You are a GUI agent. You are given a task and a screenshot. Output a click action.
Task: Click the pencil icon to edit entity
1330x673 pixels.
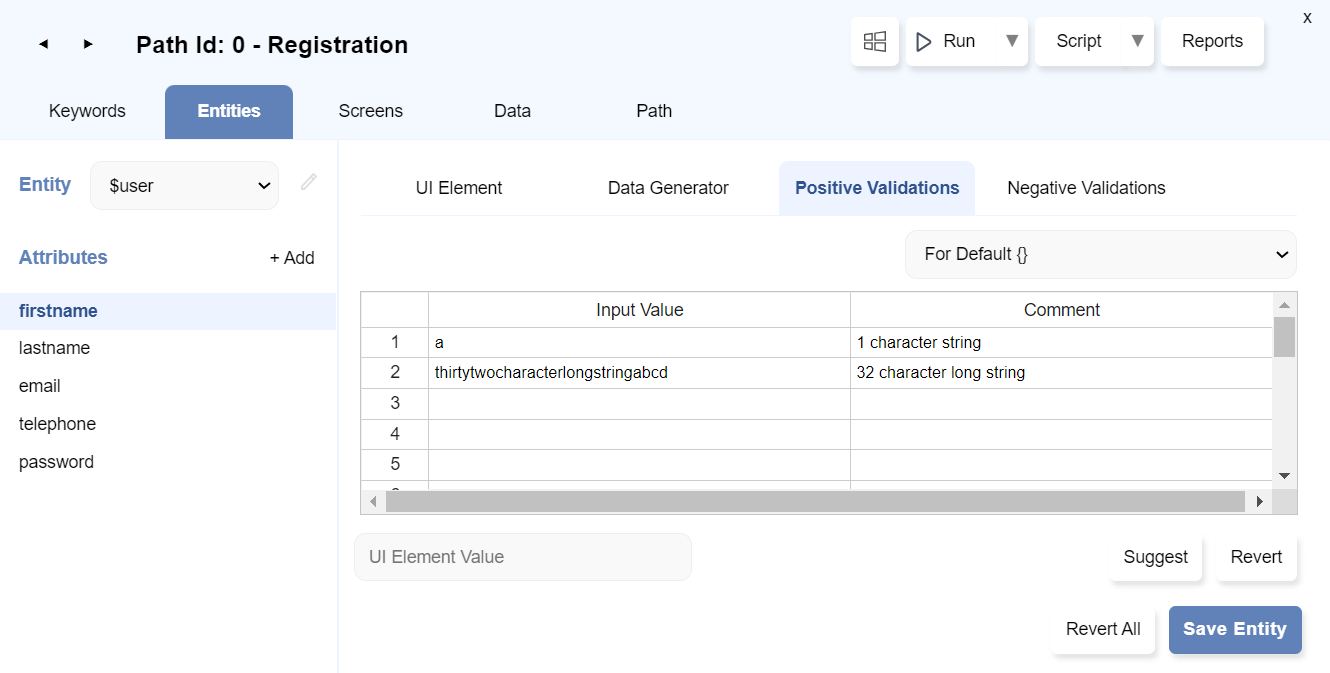click(x=309, y=182)
